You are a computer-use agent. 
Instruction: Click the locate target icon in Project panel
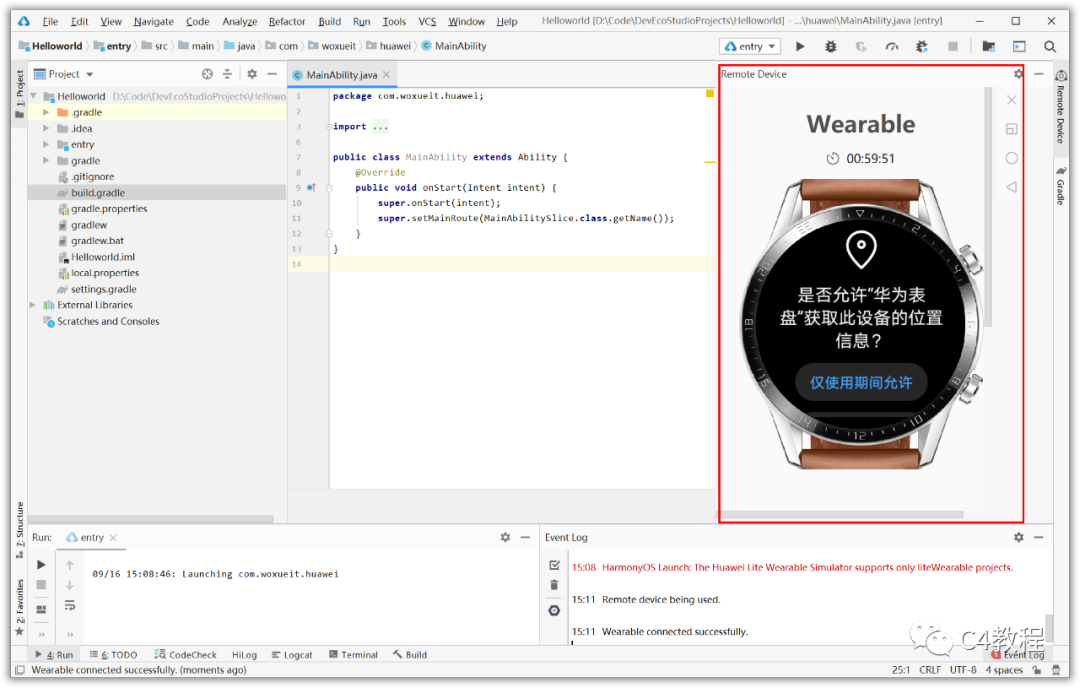coord(207,74)
